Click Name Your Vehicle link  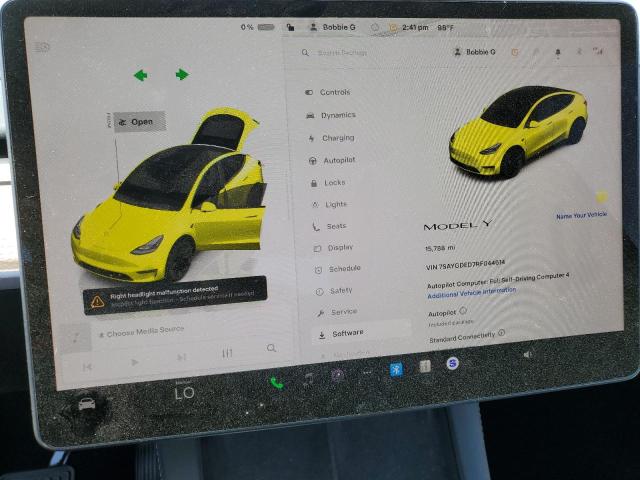[581, 216]
